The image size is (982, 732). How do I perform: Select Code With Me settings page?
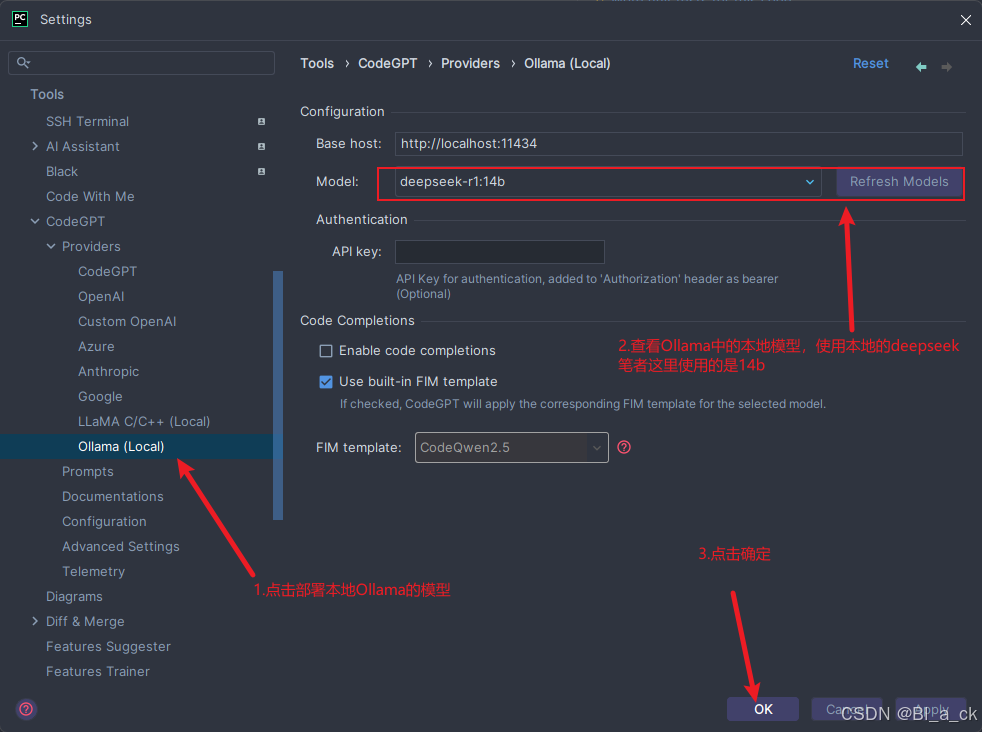coord(90,197)
